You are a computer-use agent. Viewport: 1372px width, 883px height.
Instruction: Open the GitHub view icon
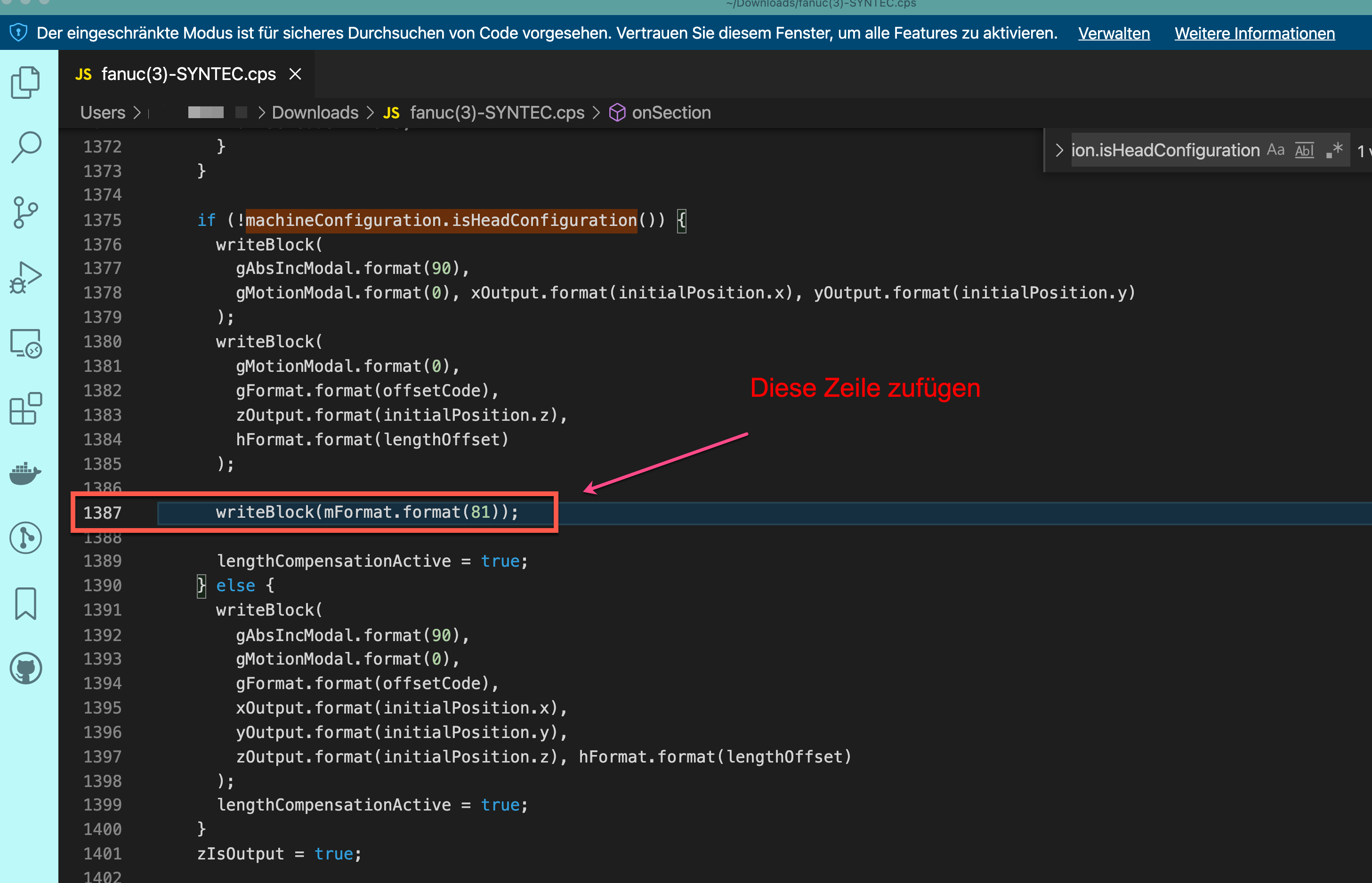26,668
